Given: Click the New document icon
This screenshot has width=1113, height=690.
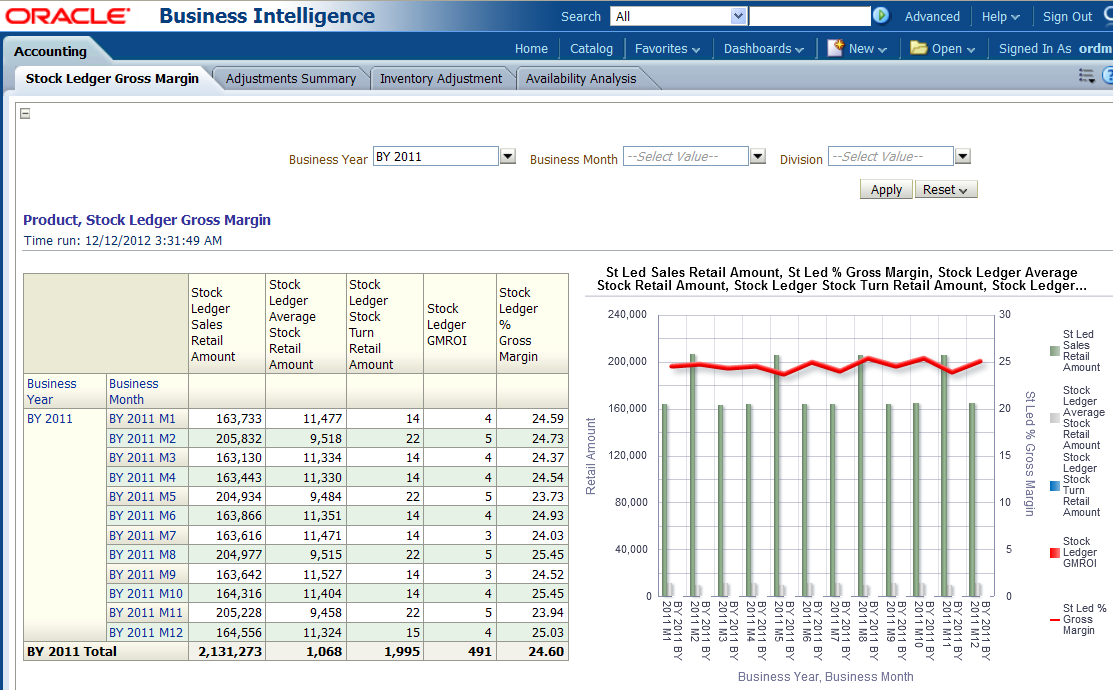Looking at the screenshot, I should (x=835, y=48).
